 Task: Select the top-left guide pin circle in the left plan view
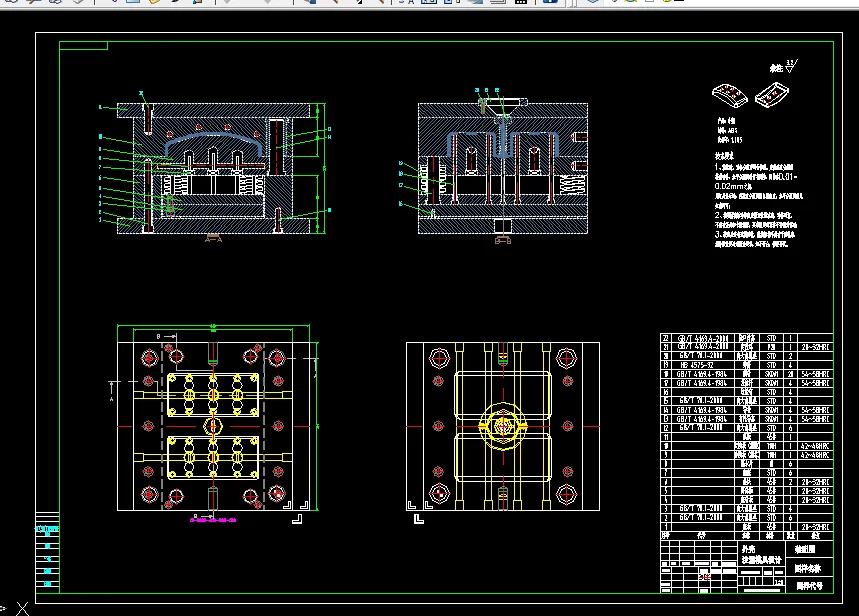[150, 358]
